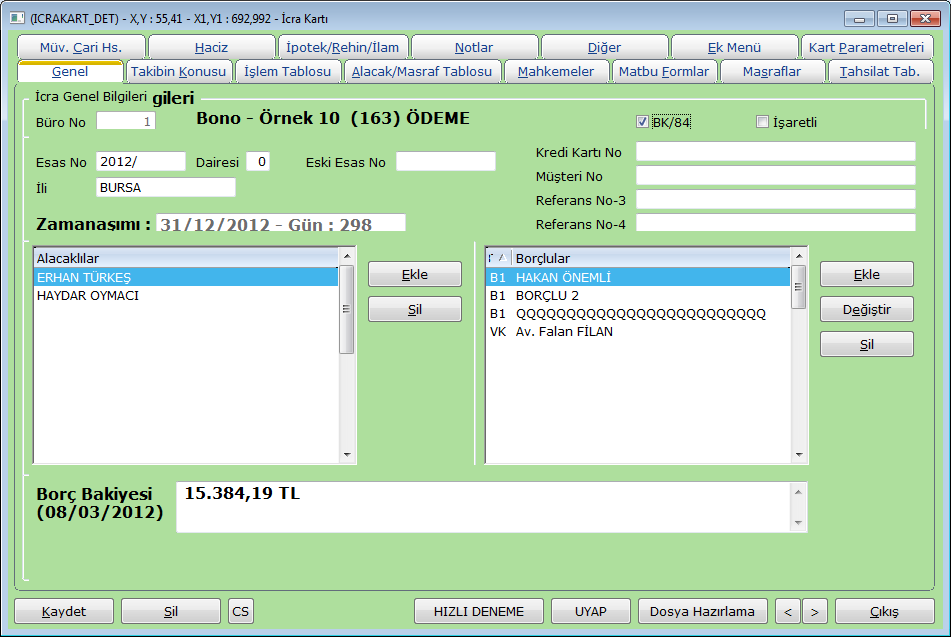Go to next record with > button
Viewport: 951px width, 637px height.
(815, 611)
